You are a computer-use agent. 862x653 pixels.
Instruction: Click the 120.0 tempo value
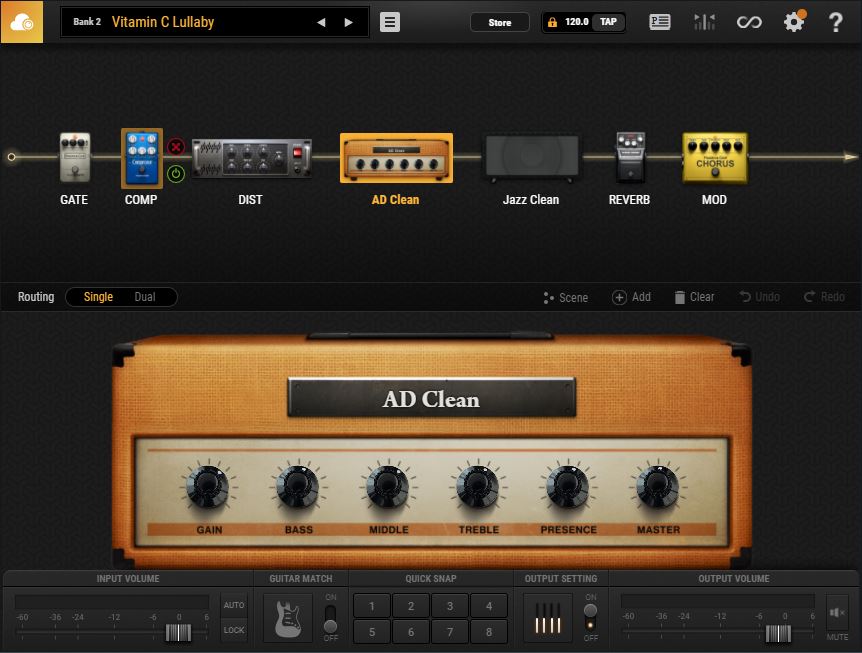(577, 22)
